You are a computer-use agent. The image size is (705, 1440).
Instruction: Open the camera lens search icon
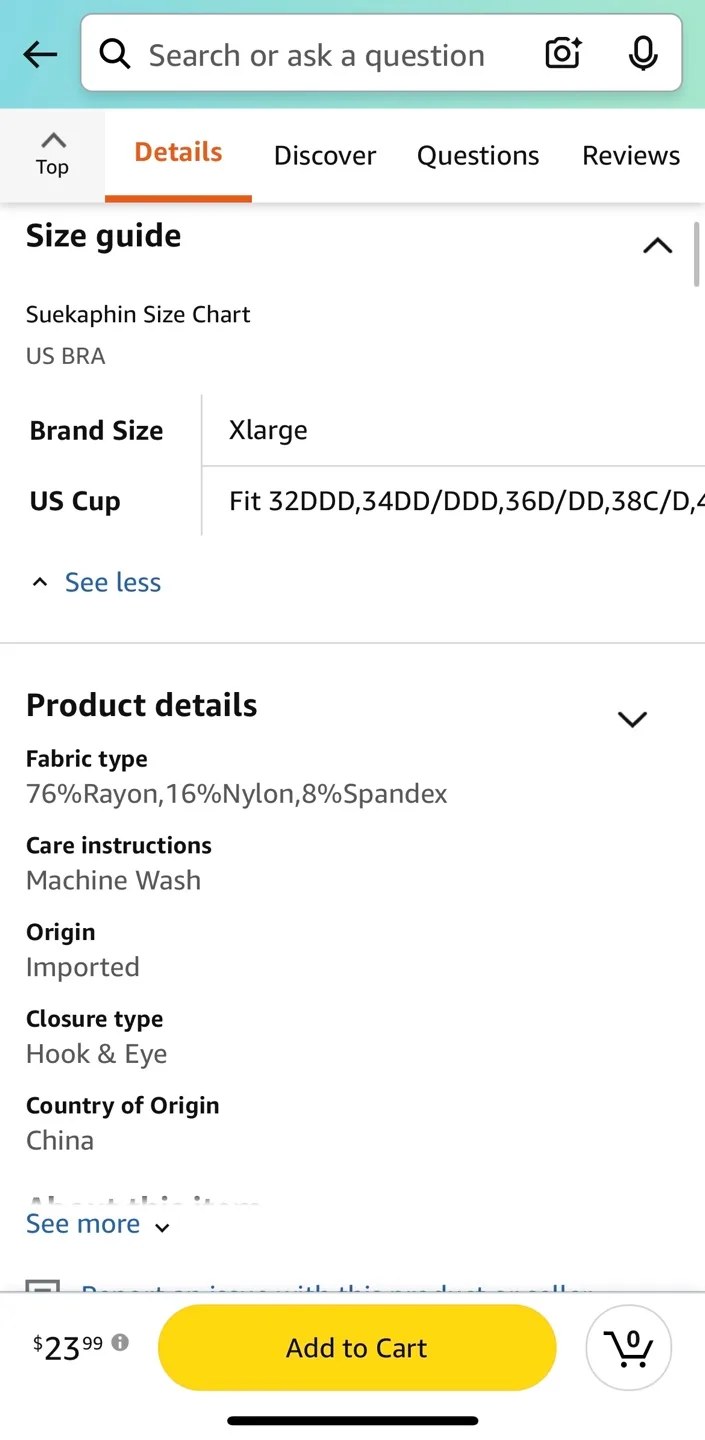tap(563, 54)
